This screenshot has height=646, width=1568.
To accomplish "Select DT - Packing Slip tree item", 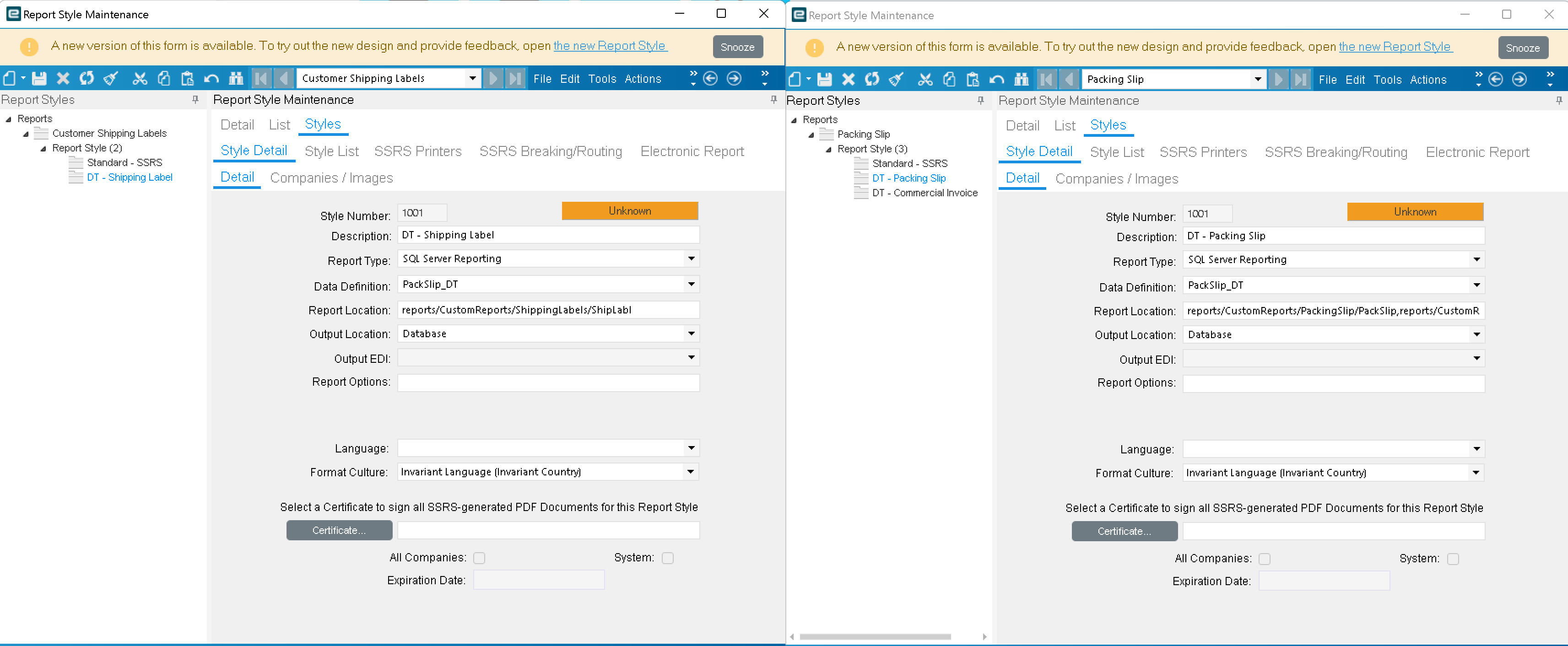I will [x=908, y=178].
